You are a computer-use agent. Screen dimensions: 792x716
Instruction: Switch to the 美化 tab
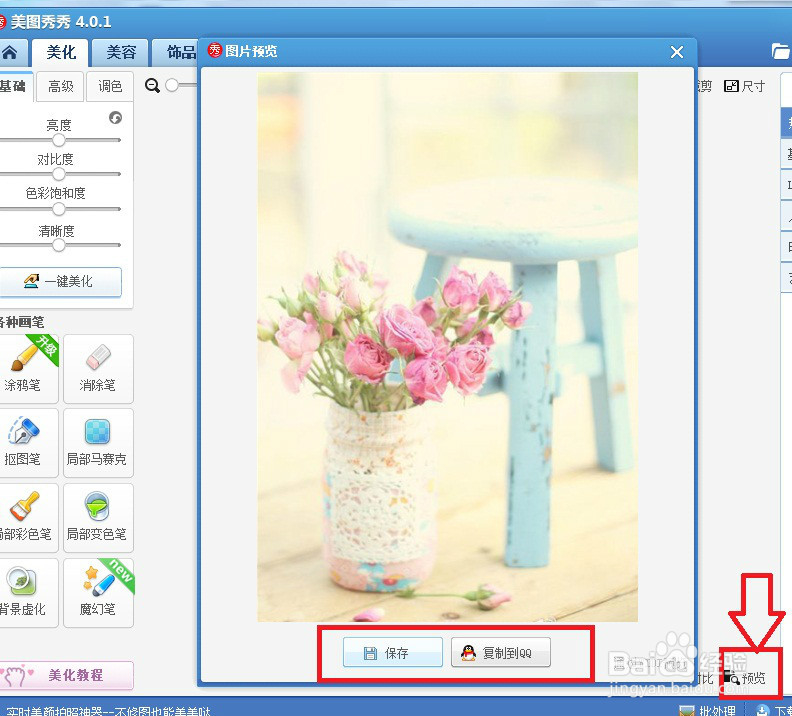[61, 53]
